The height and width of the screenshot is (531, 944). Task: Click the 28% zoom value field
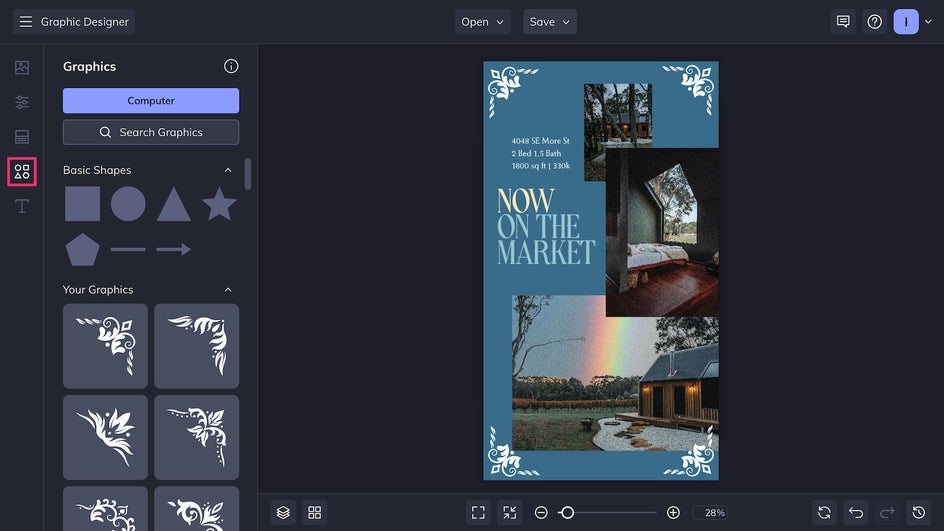click(x=711, y=512)
